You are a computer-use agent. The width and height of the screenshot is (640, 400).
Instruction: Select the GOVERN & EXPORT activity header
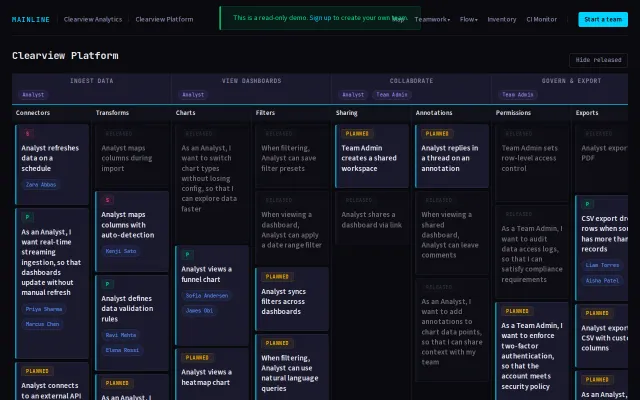tap(571, 81)
